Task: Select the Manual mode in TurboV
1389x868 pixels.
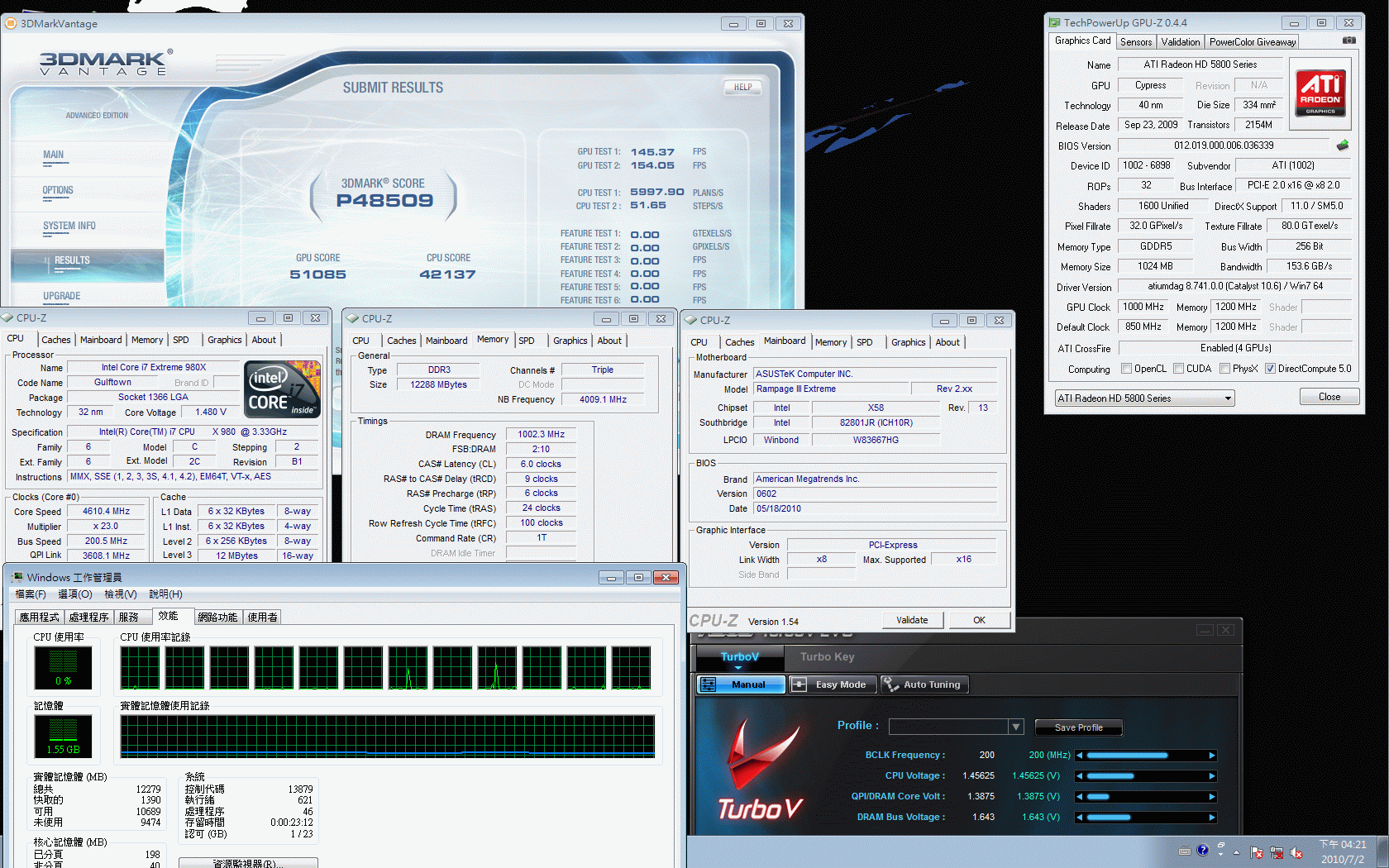Action: pos(741,684)
